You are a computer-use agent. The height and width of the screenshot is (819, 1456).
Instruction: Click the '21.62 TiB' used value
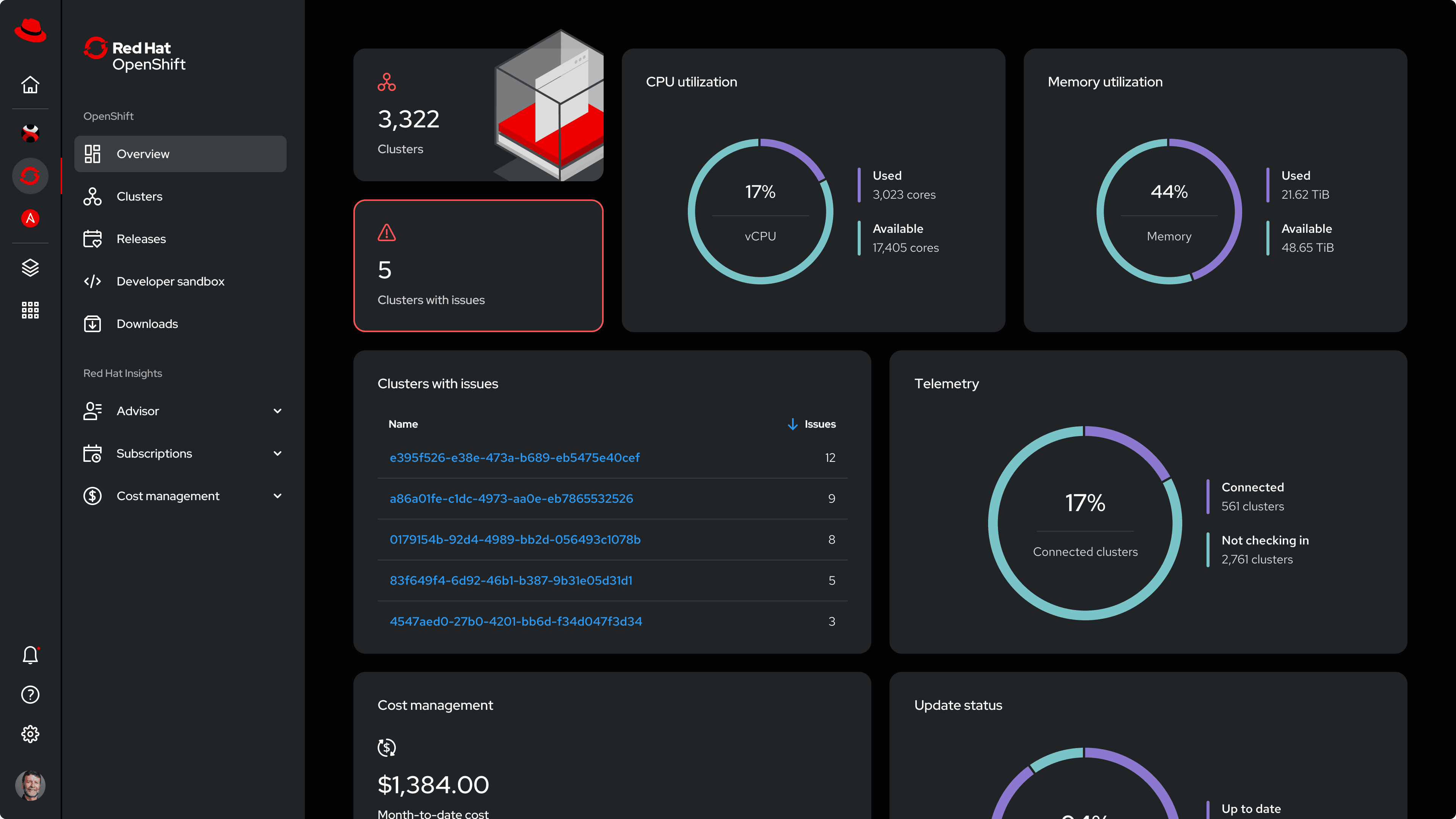(1305, 195)
